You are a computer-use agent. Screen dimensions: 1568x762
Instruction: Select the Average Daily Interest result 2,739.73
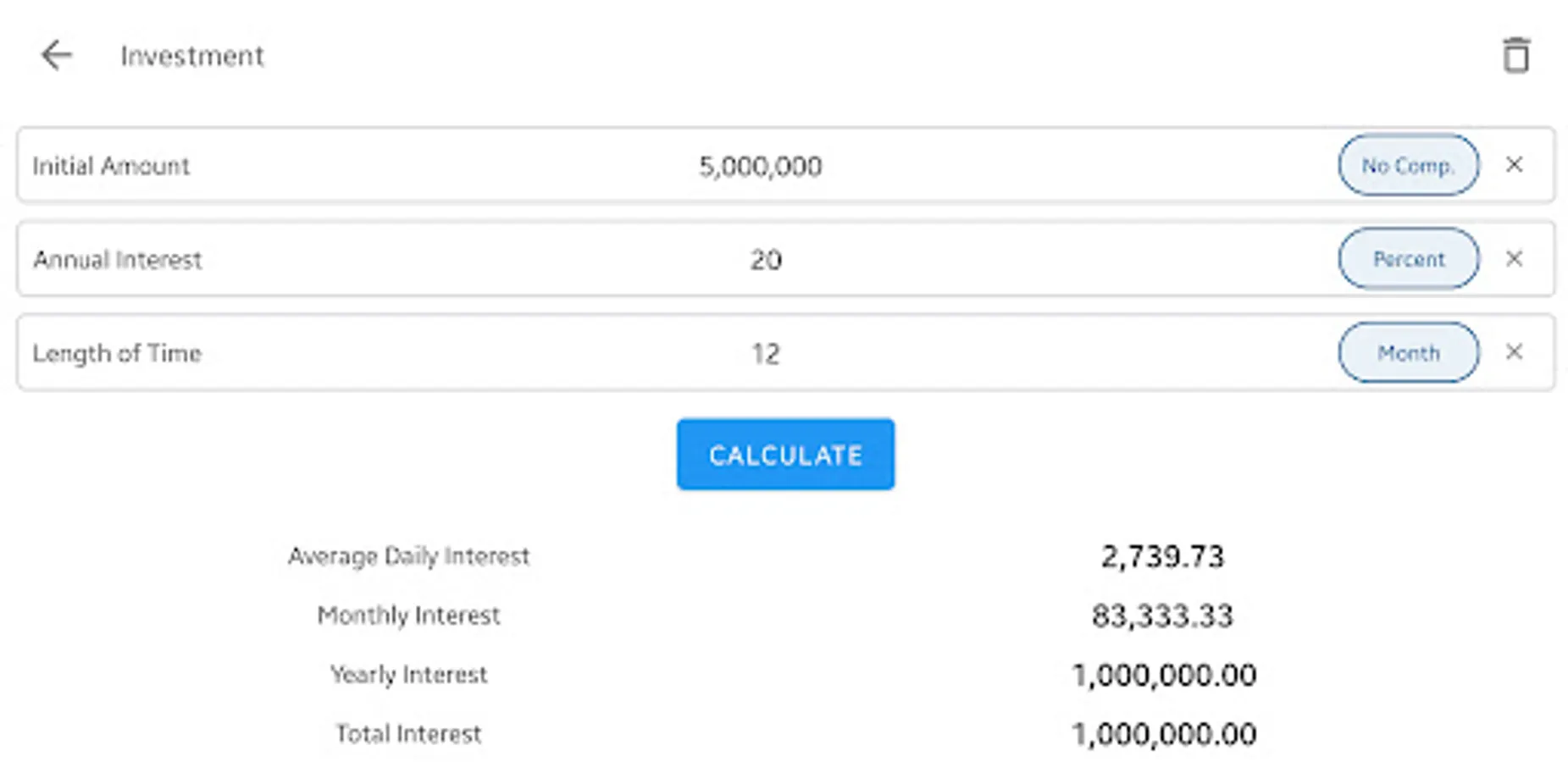coord(1162,556)
